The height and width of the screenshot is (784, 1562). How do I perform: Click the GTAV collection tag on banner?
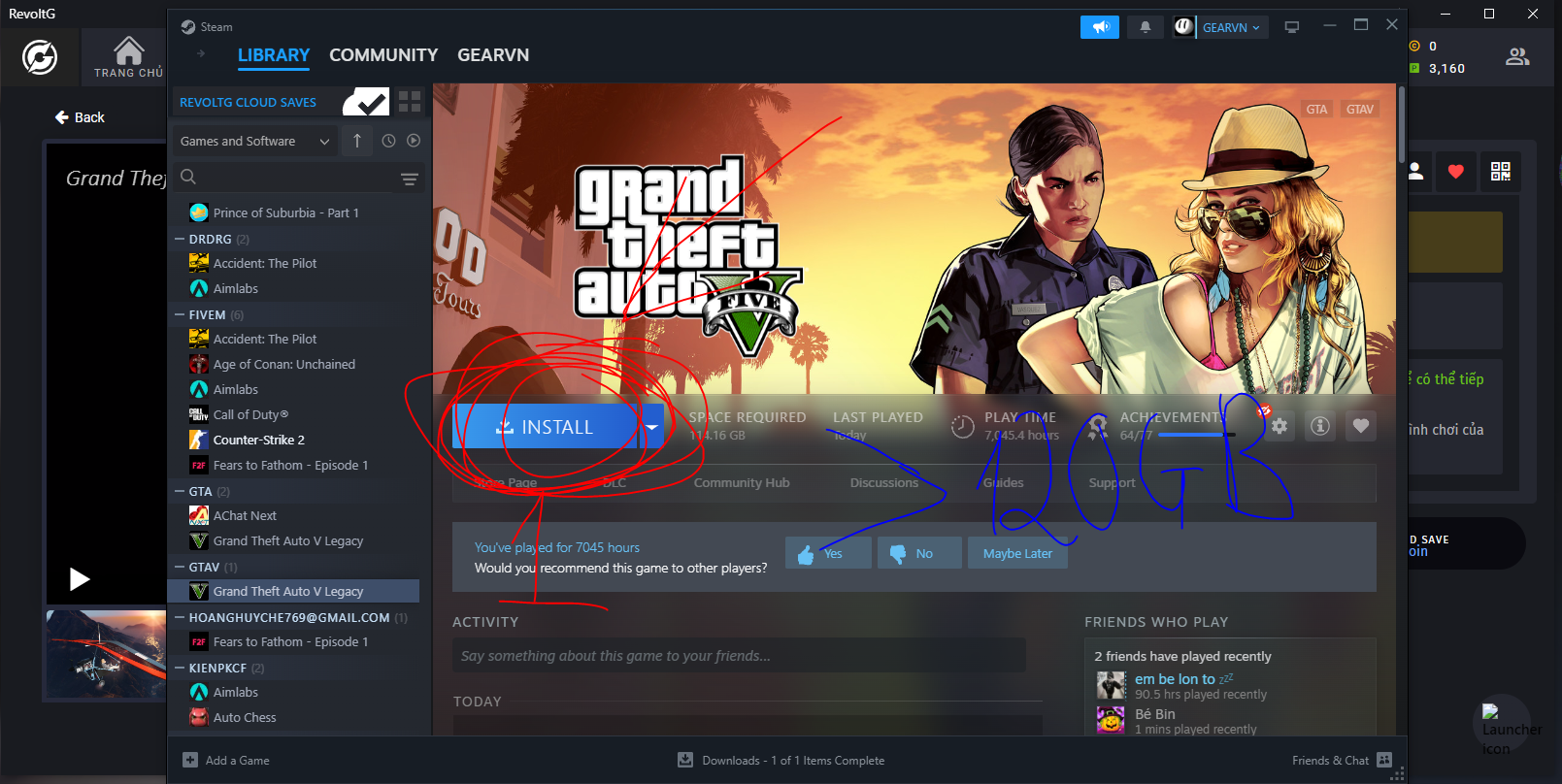click(1359, 109)
